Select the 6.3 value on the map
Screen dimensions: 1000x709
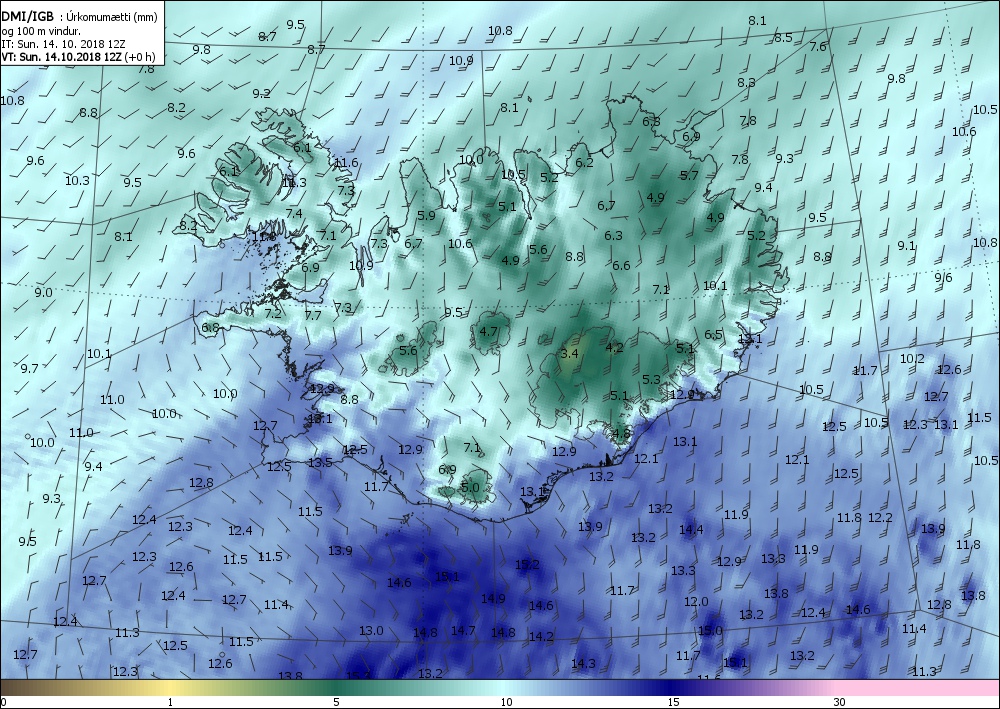coord(613,235)
